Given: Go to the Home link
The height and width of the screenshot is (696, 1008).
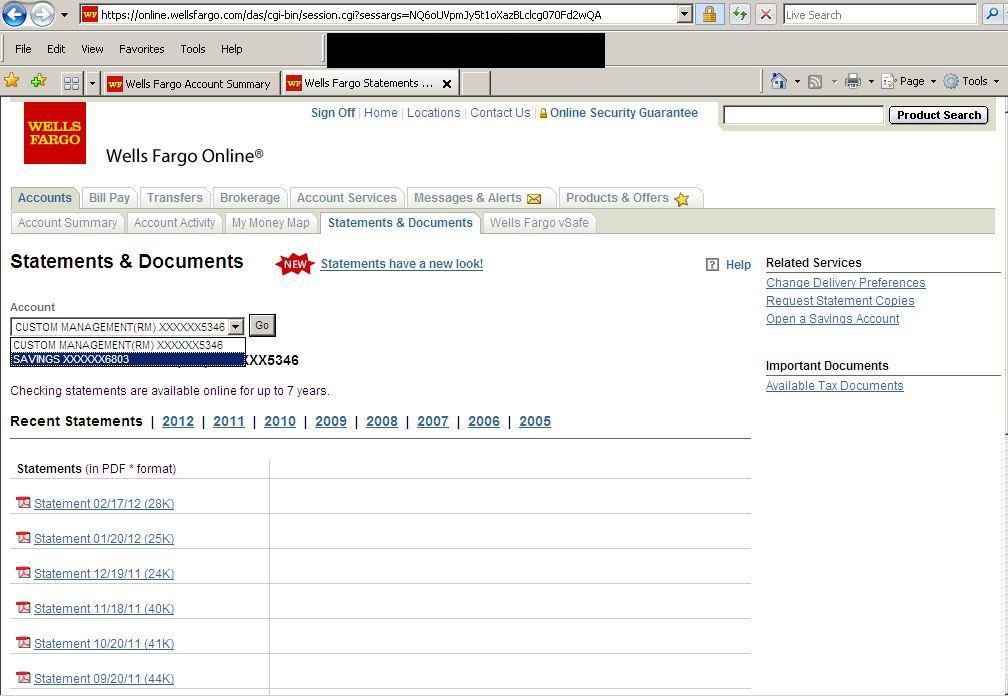Looking at the screenshot, I should tap(381, 112).
